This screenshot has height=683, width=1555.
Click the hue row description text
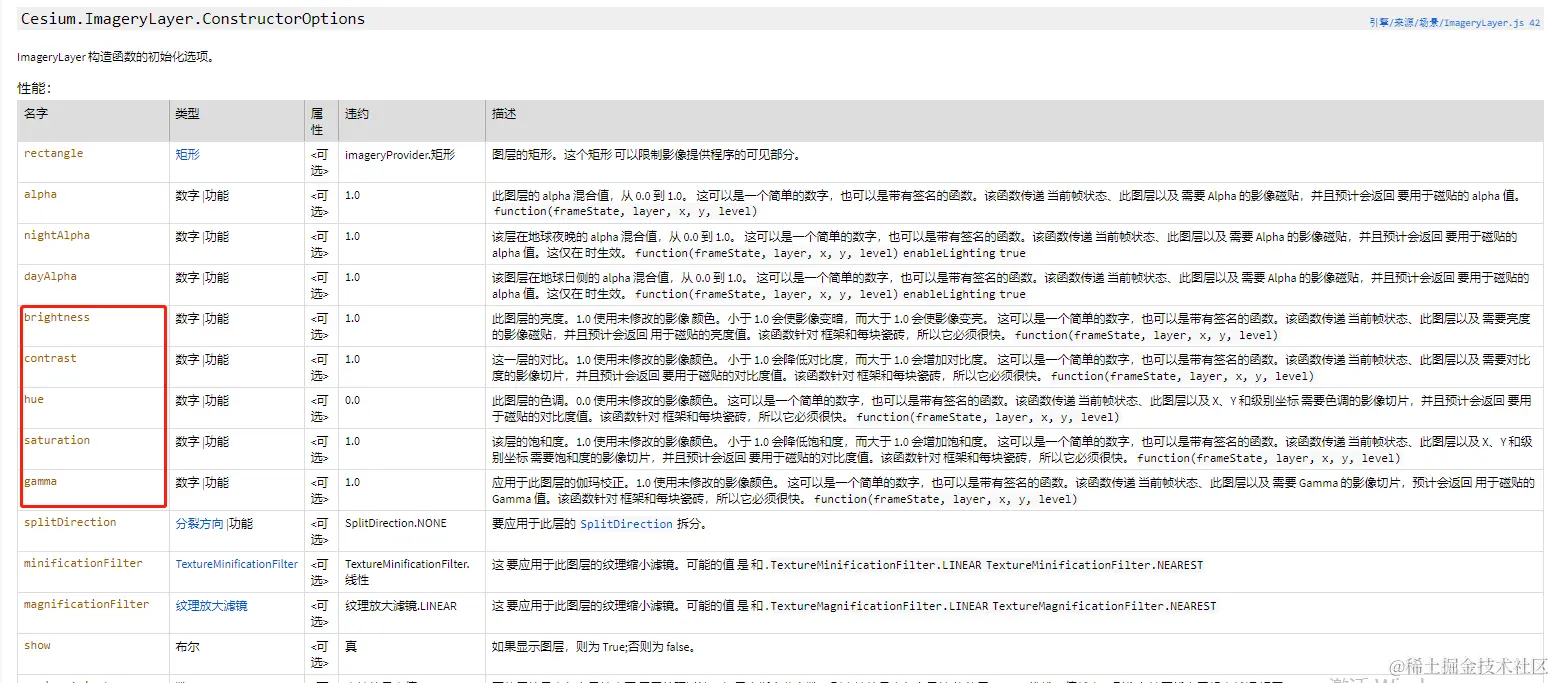[x=1011, y=409]
